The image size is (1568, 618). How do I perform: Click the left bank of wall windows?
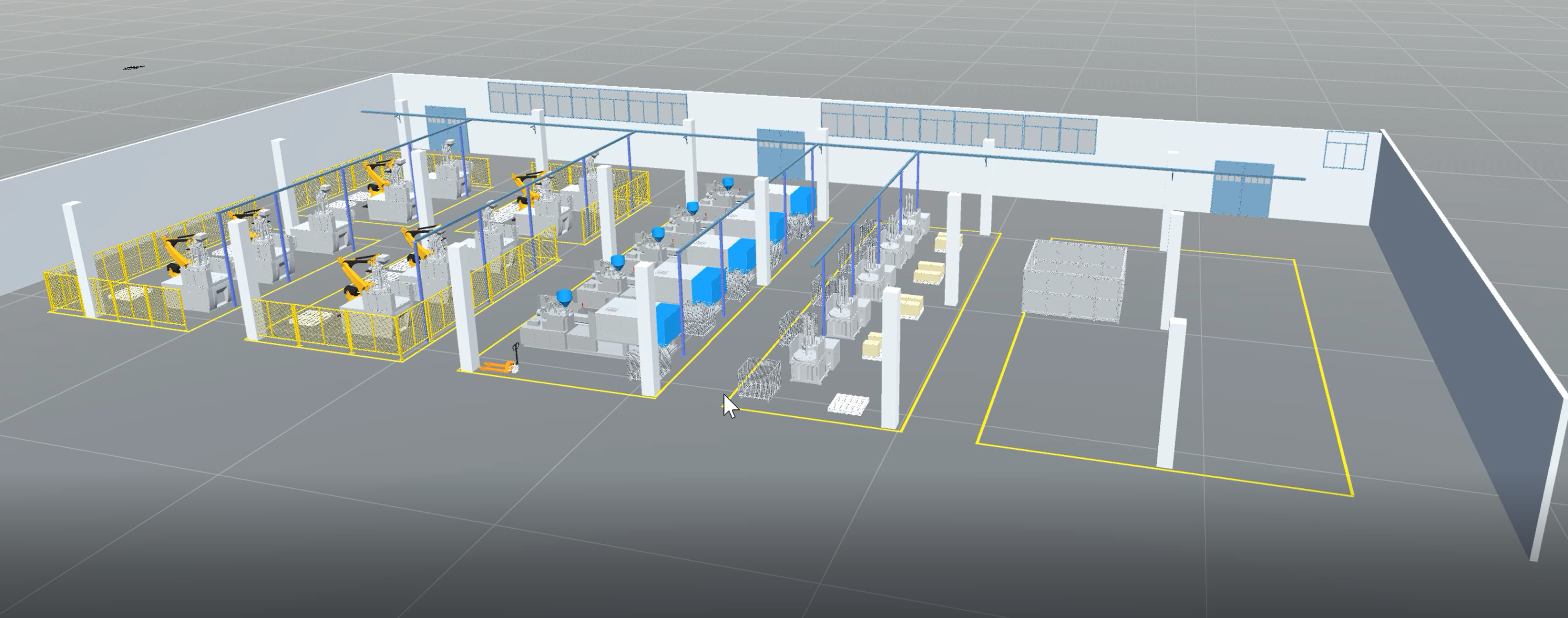point(587,103)
